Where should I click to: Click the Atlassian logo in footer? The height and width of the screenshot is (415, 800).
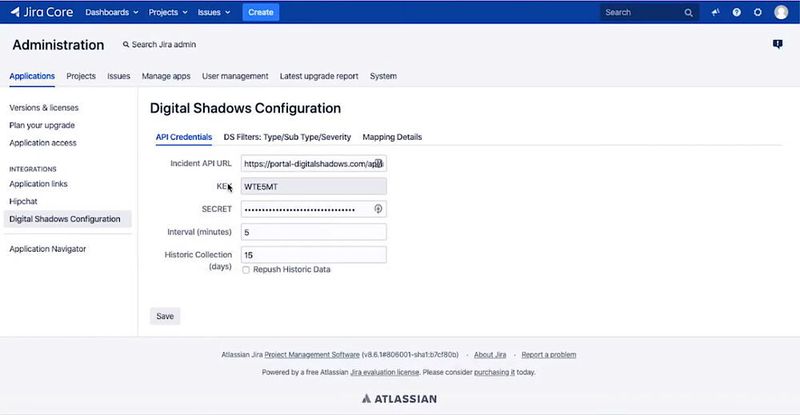(x=399, y=399)
